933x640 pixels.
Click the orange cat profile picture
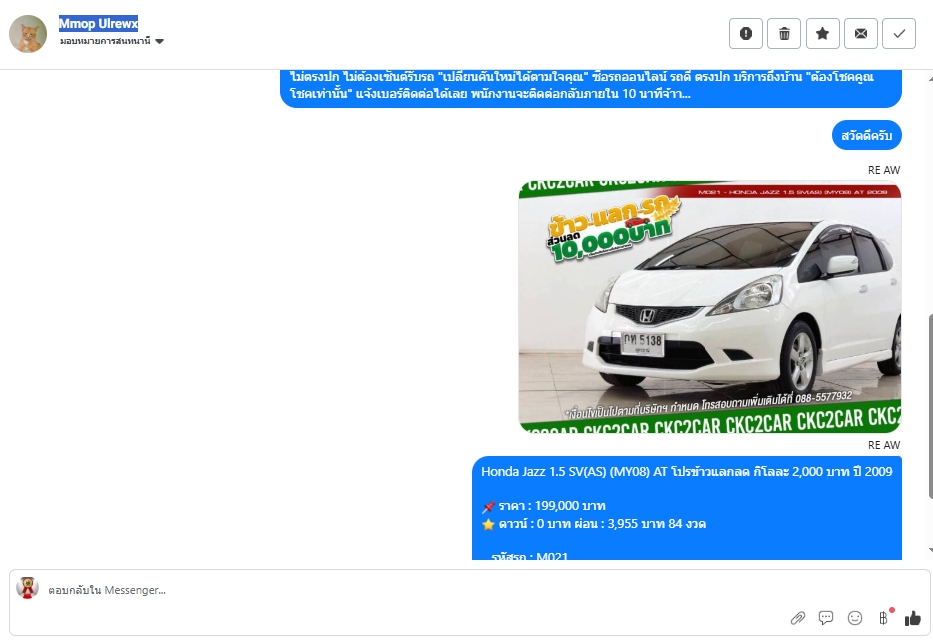28,34
